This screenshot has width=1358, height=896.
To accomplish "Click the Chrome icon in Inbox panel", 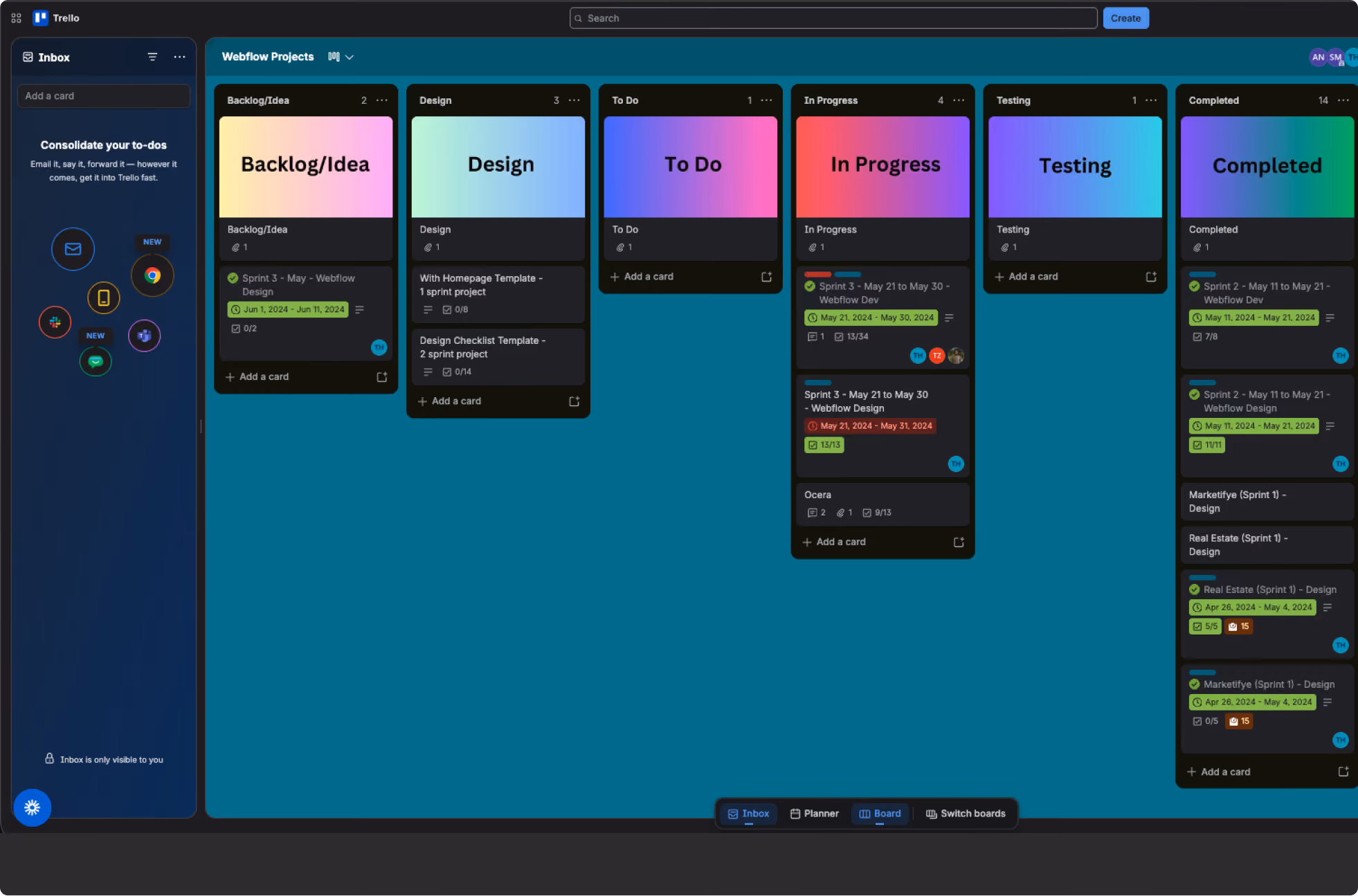I will pos(152,275).
